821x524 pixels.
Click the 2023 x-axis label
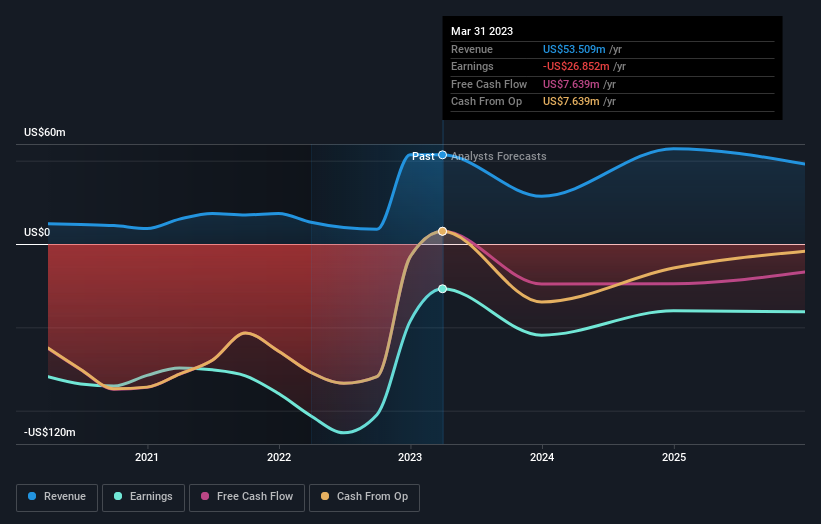410,458
